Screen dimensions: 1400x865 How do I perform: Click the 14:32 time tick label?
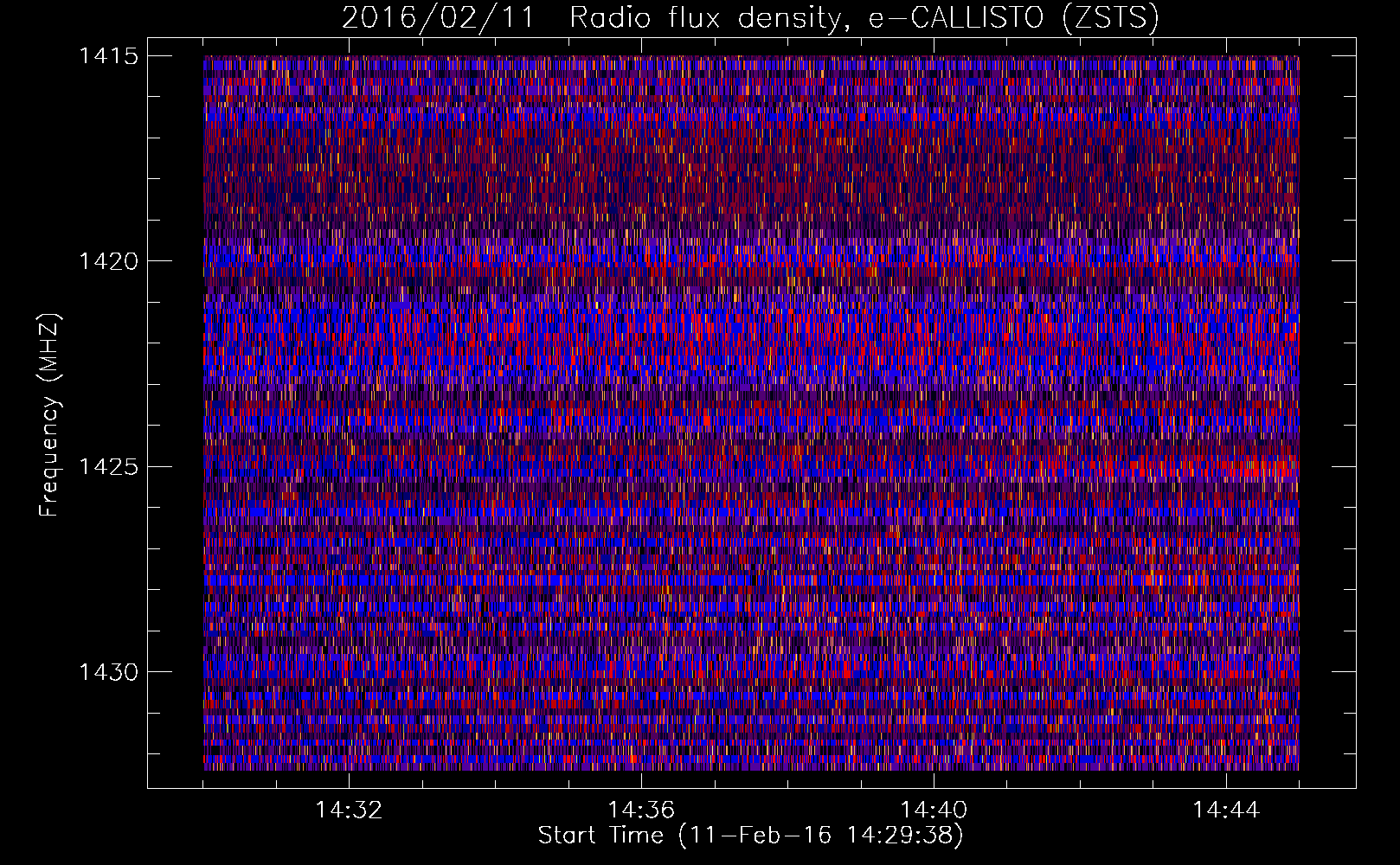click(x=349, y=811)
